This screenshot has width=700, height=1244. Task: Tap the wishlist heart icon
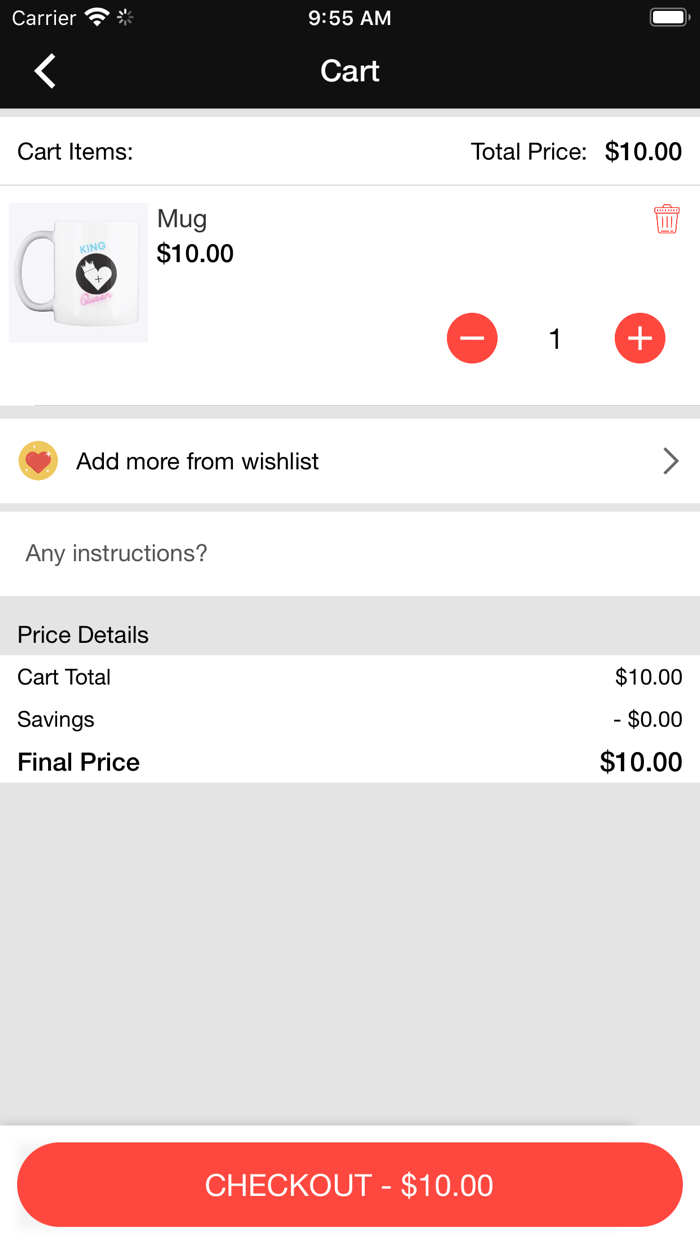[38, 461]
